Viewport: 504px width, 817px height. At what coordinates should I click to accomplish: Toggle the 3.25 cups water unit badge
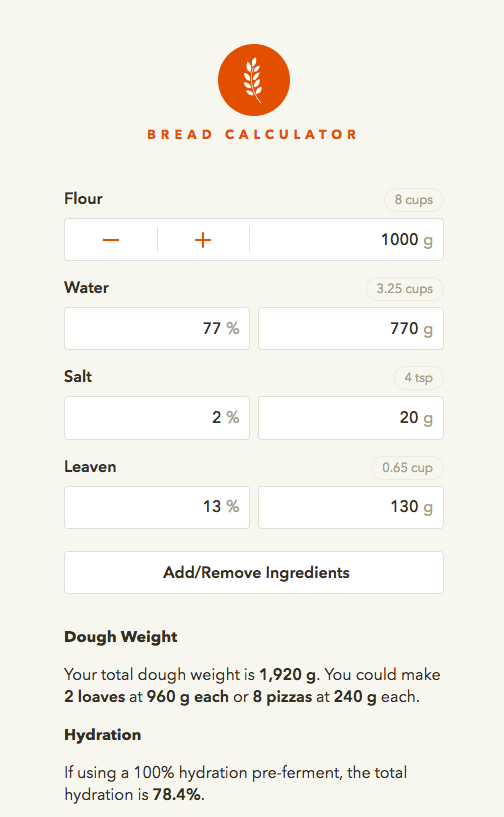404,289
